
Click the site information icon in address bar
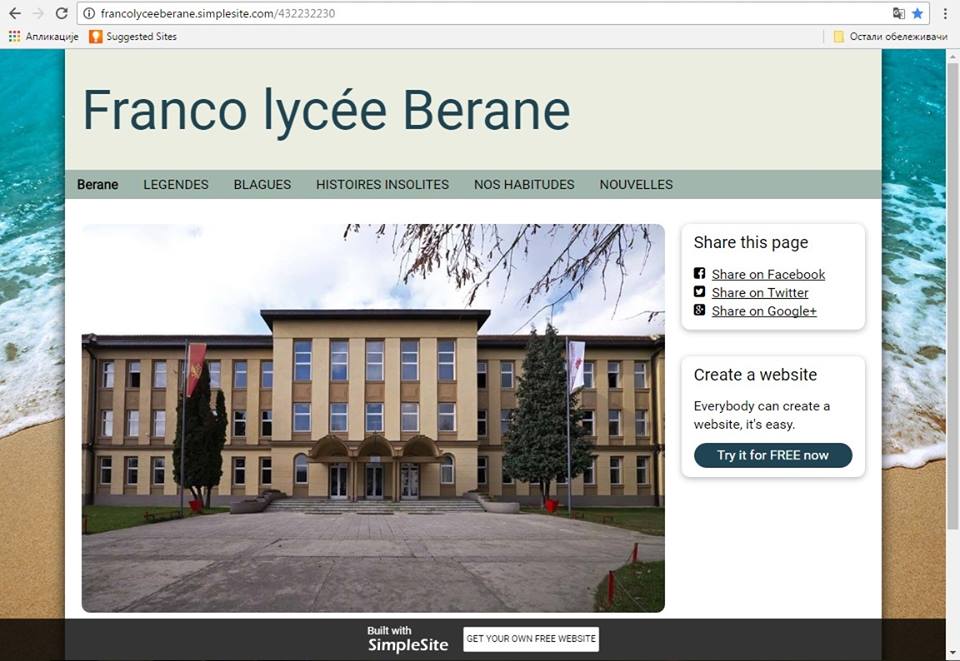[x=89, y=14]
